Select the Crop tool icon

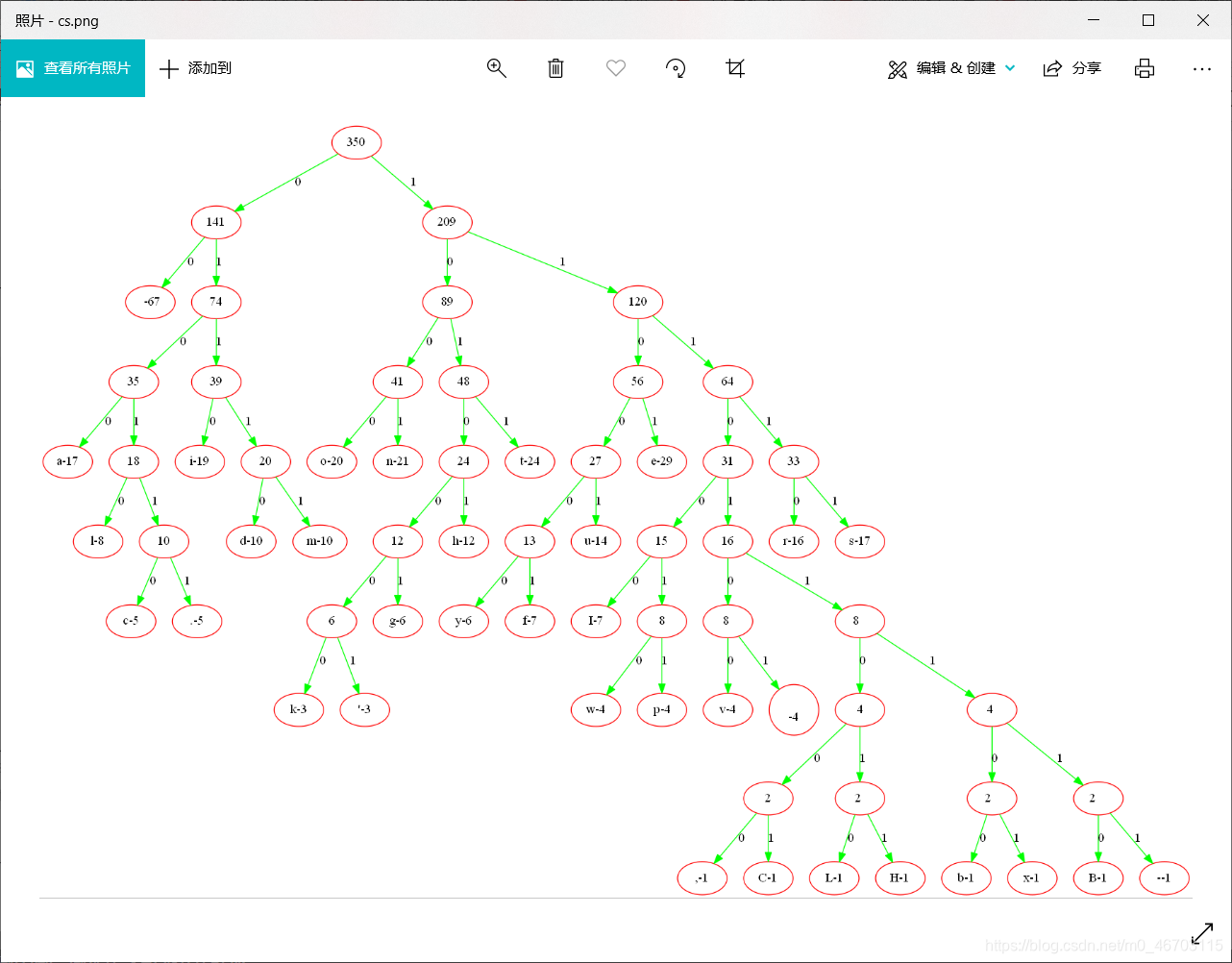pyautogui.click(x=735, y=68)
